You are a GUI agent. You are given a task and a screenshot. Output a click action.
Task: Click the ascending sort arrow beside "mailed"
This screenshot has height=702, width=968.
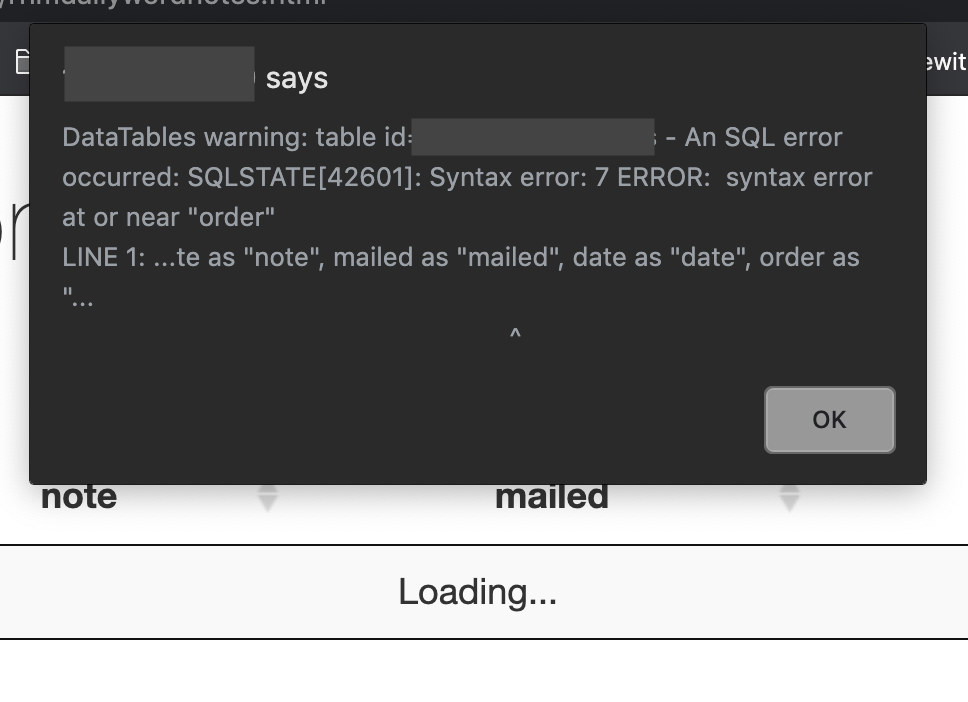click(x=790, y=487)
